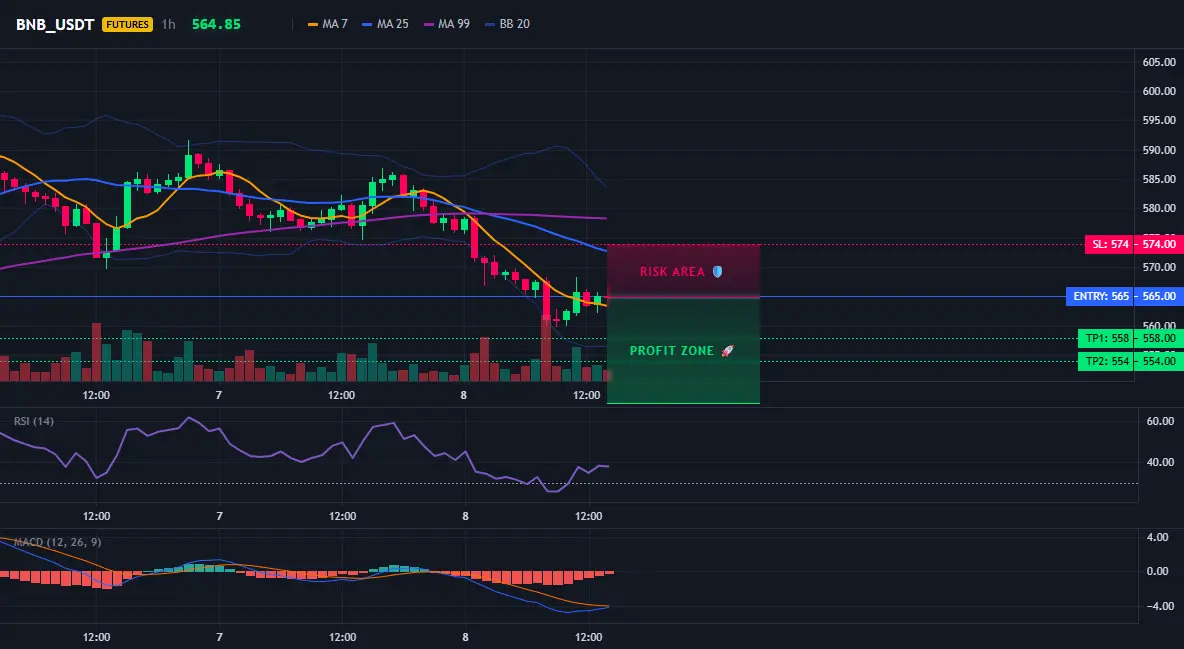Click the 605.00 price axis label
The width and height of the screenshot is (1184, 649).
pyautogui.click(x=1159, y=62)
